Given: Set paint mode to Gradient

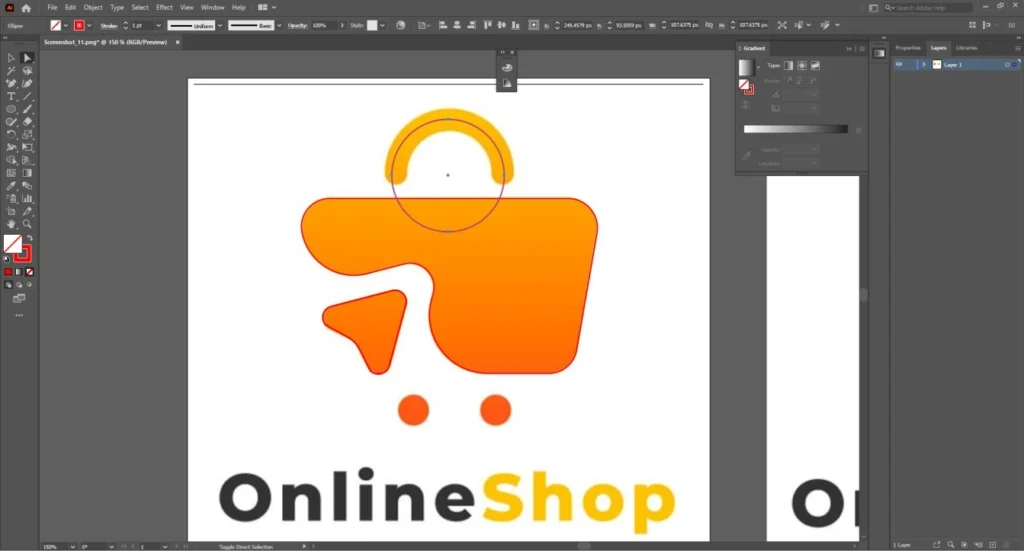Looking at the screenshot, I should [x=19, y=272].
